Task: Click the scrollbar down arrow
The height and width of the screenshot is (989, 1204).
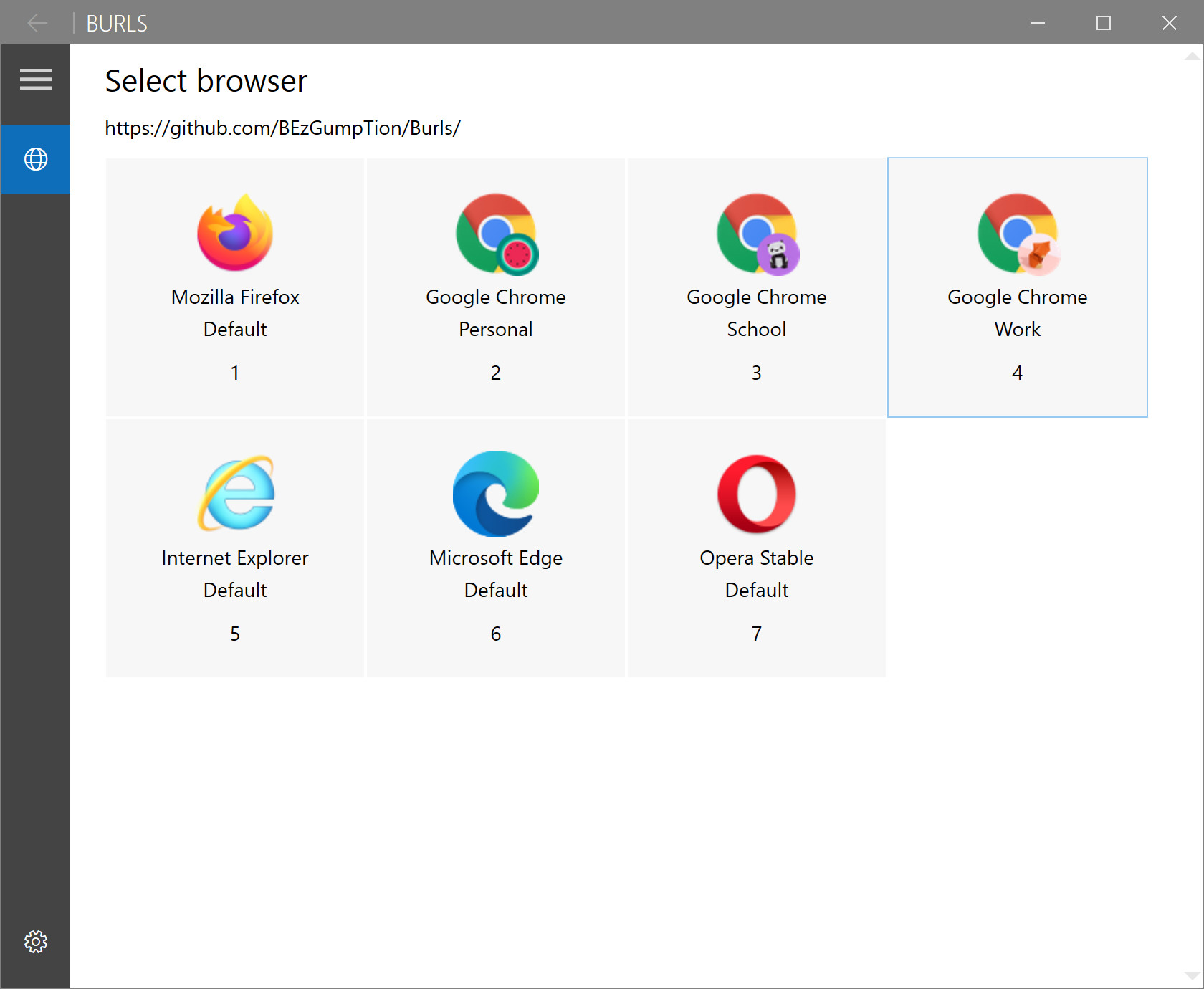Action: [x=1193, y=976]
